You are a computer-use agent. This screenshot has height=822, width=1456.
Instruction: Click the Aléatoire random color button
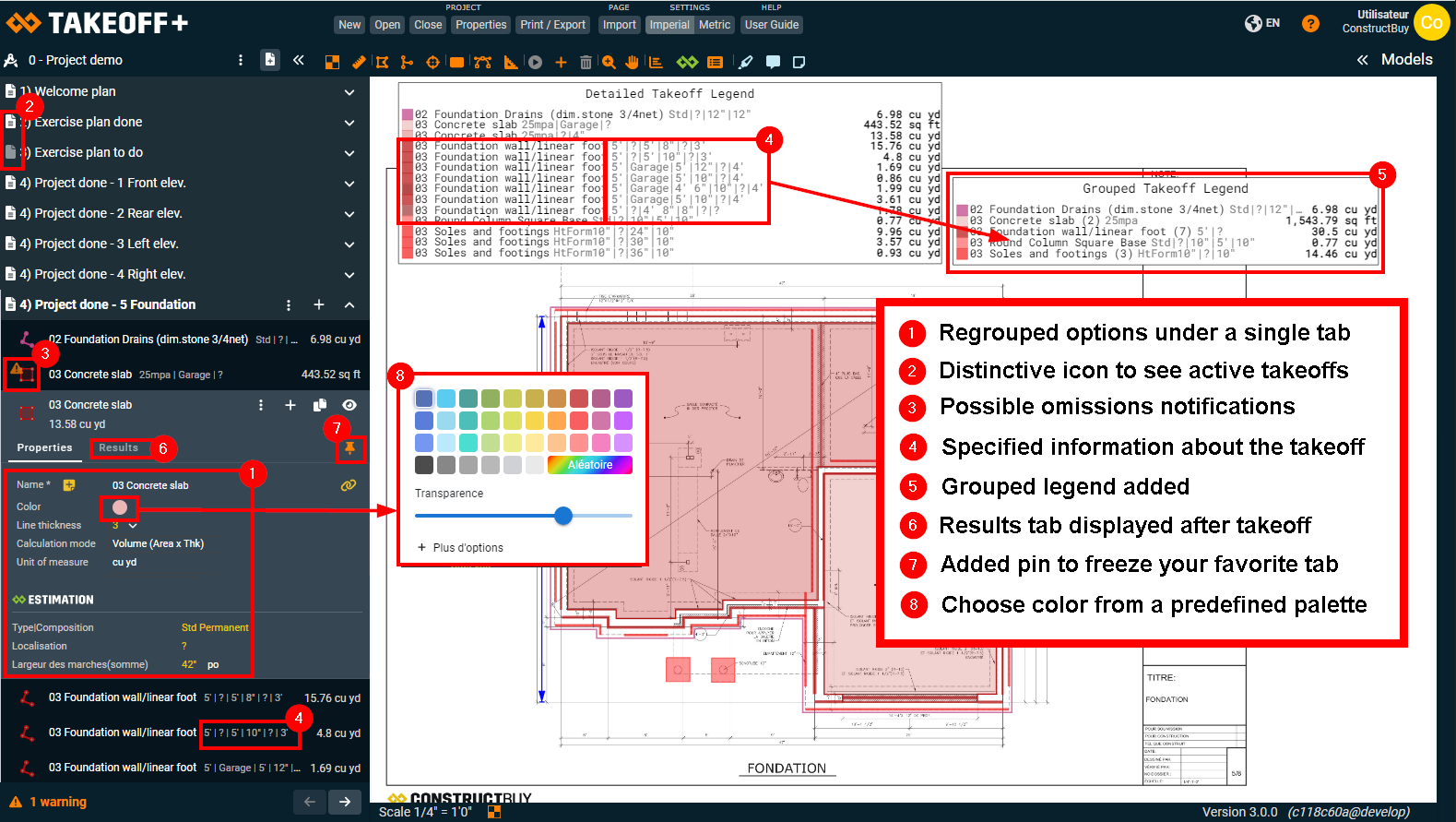pos(590,465)
